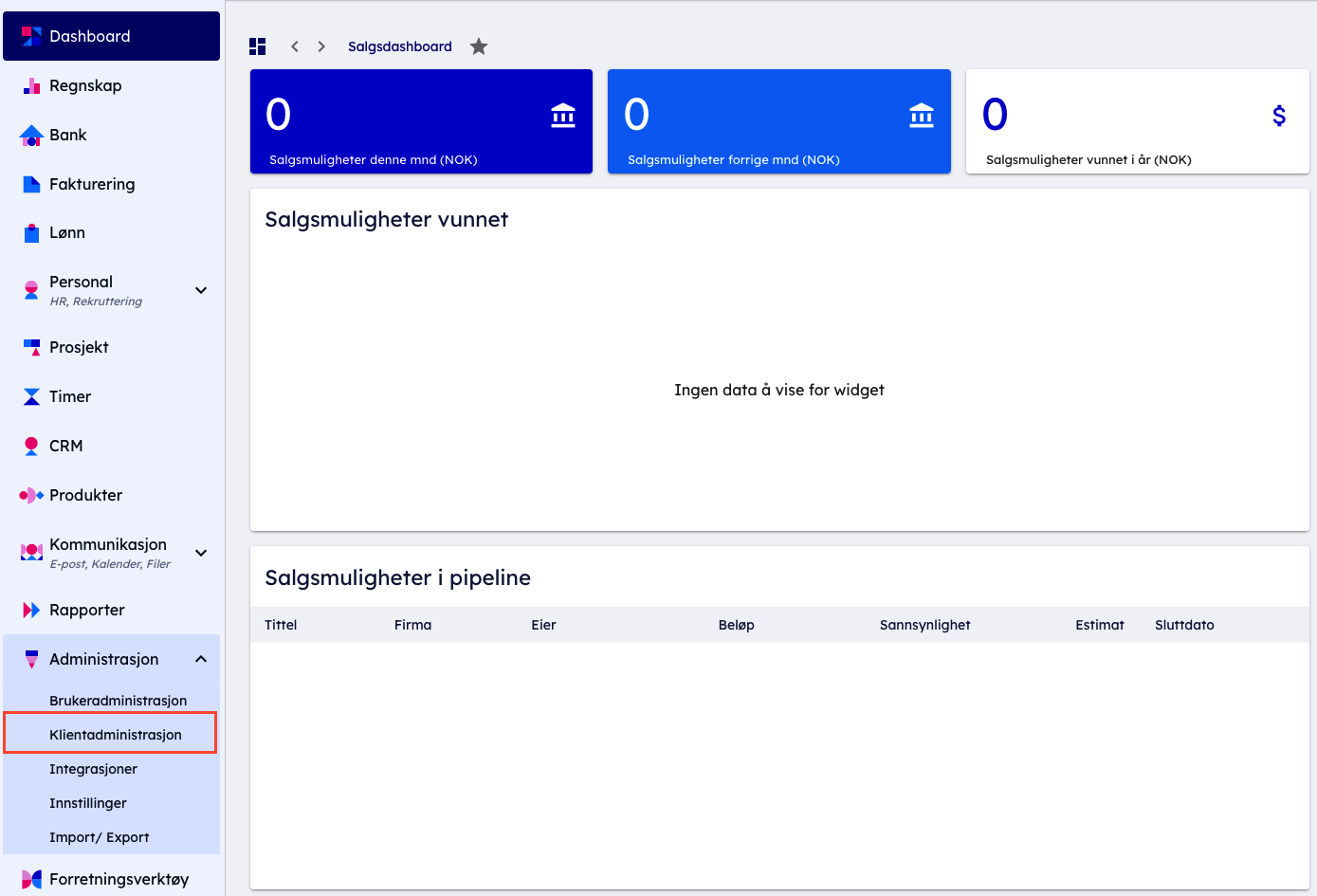Open Klientadministrasjon

tap(115, 735)
